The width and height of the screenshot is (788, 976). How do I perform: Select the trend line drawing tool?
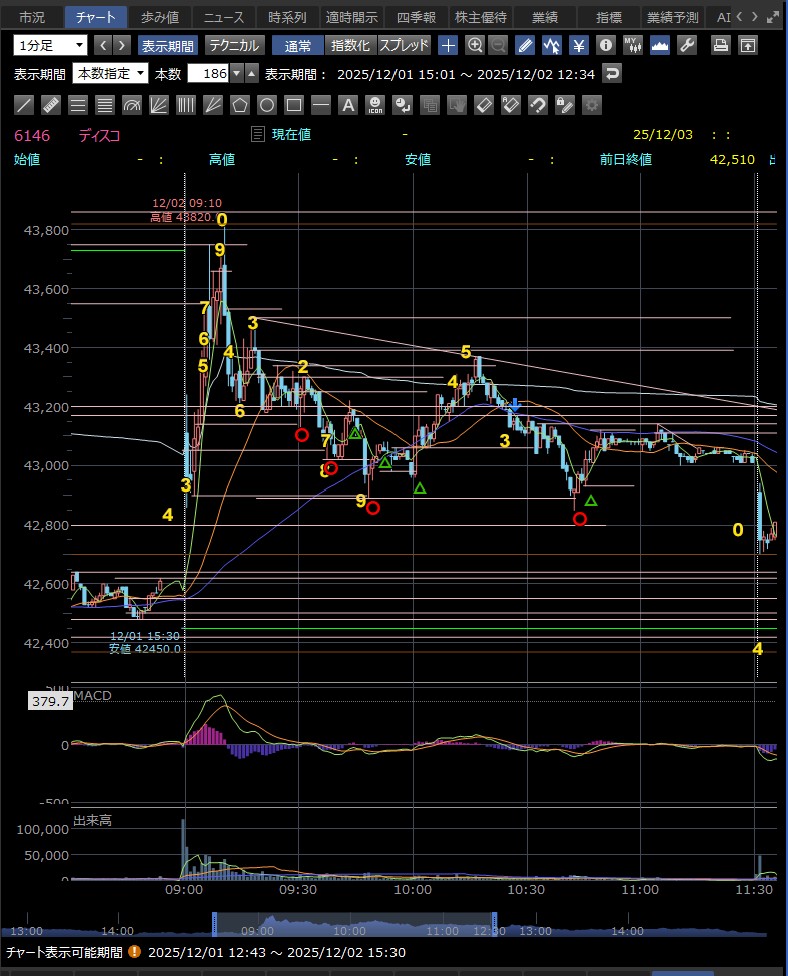click(25, 105)
